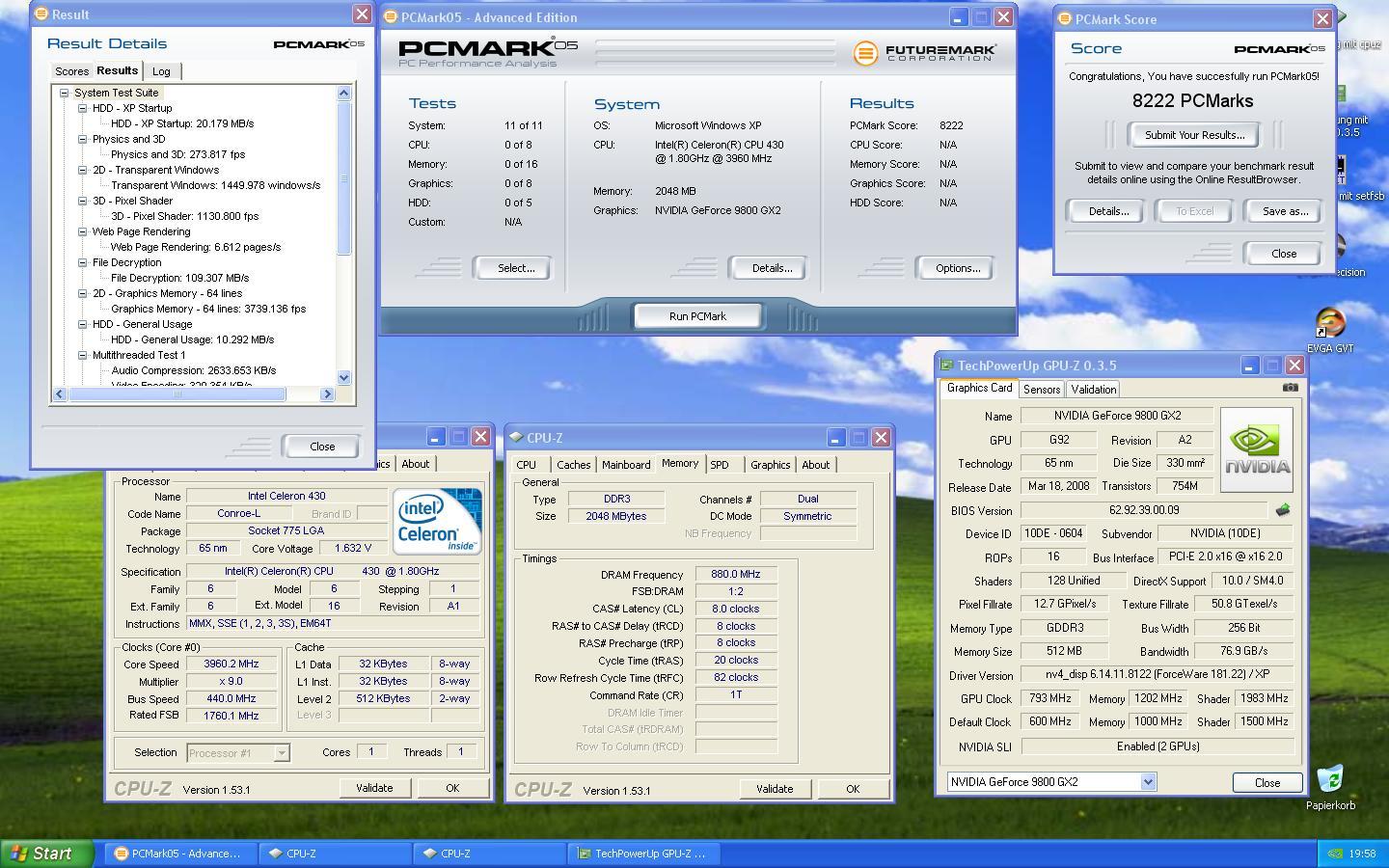Viewport: 1389px width, 868px height.
Task: Click the PCMark05 title bar icon
Action: [390, 17]
